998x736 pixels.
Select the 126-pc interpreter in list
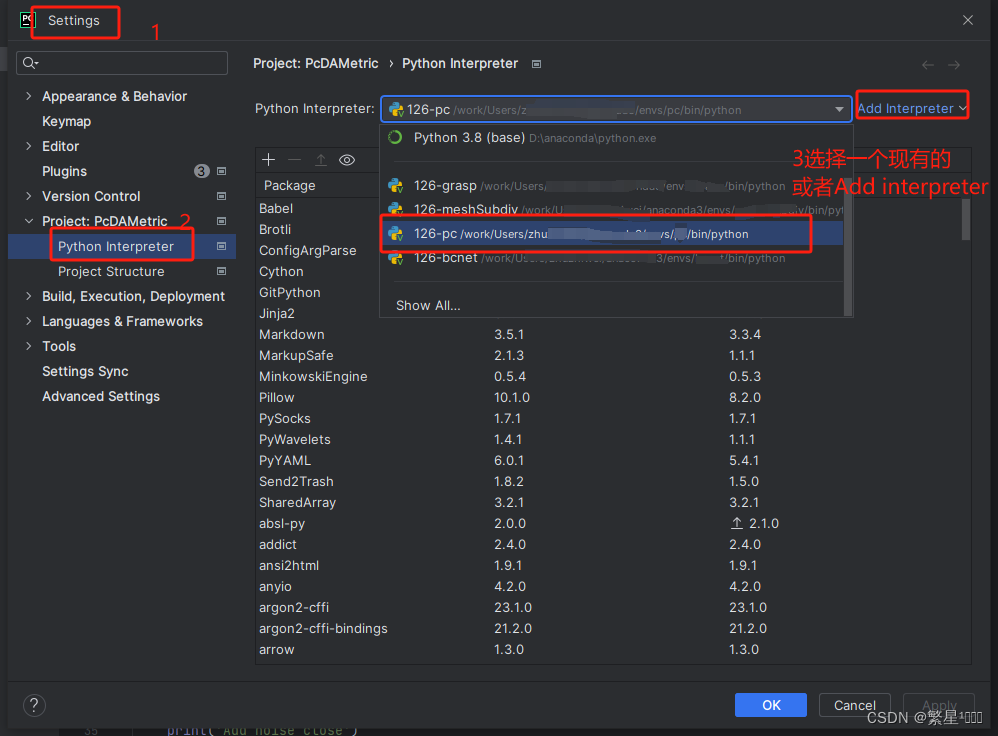611,234
